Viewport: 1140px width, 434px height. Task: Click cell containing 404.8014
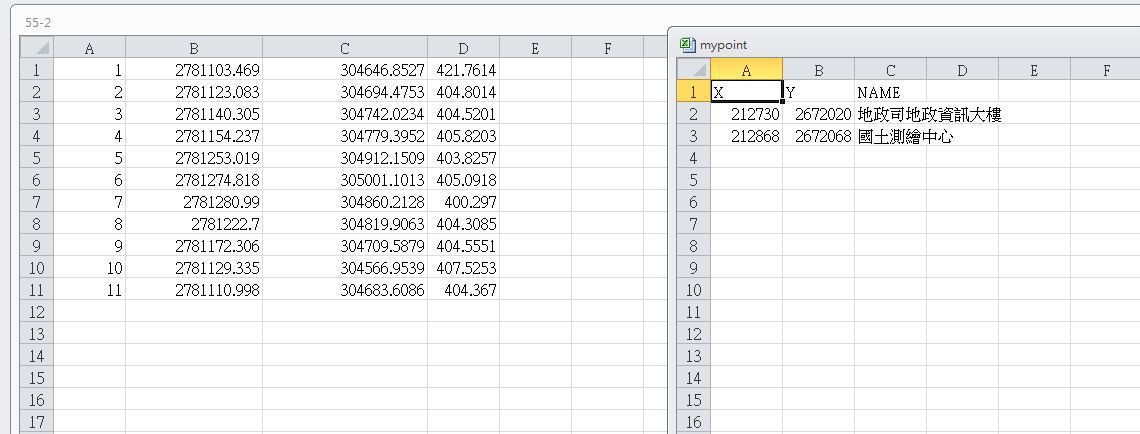[x=463, y=92]
